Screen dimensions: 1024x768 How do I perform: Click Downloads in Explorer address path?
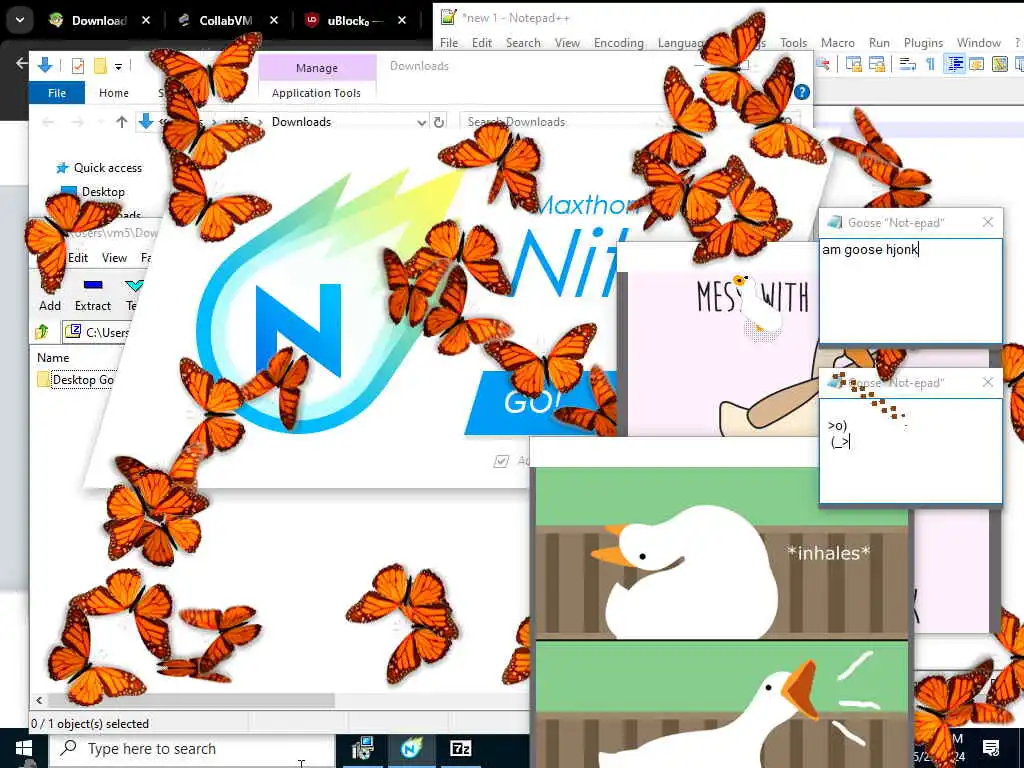[301, 121]
